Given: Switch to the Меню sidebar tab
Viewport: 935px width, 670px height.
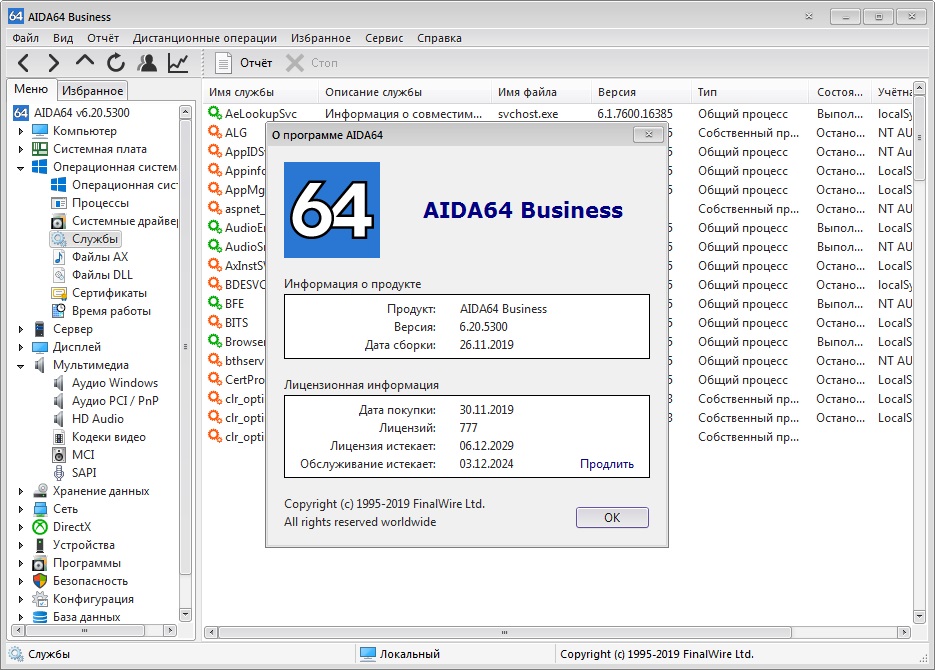Looking at the screenshot, I should click(x=31, y=89).
